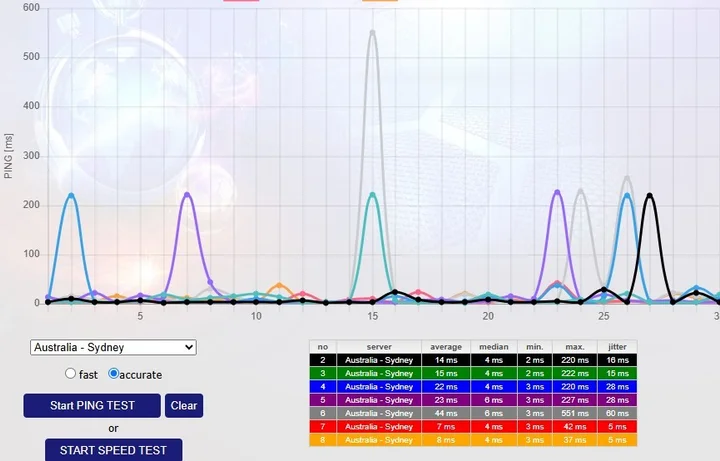720x461 pixels.
Task: Click the black 220 ms peak on chart
Action: coord(650,196)
